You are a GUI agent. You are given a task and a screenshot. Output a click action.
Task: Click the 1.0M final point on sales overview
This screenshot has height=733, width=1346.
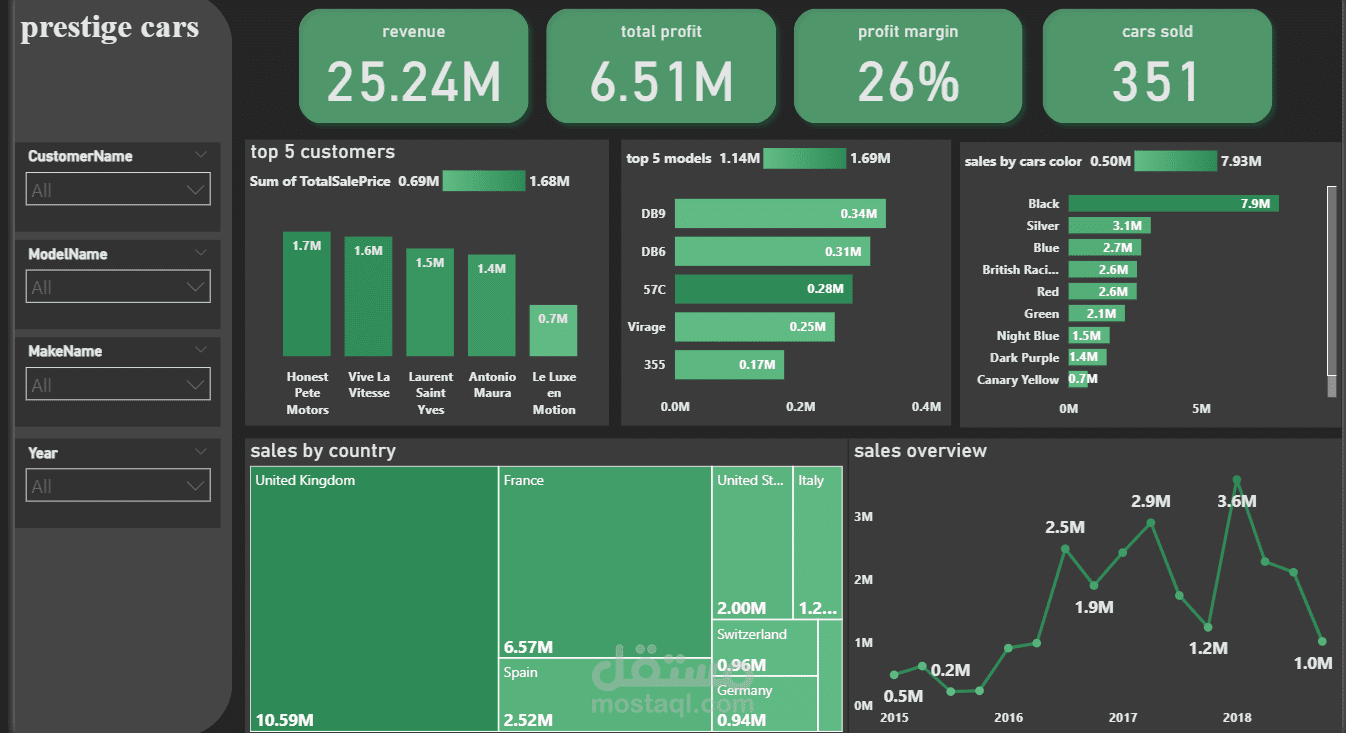pyautogui.click(x=1323, y=641)
